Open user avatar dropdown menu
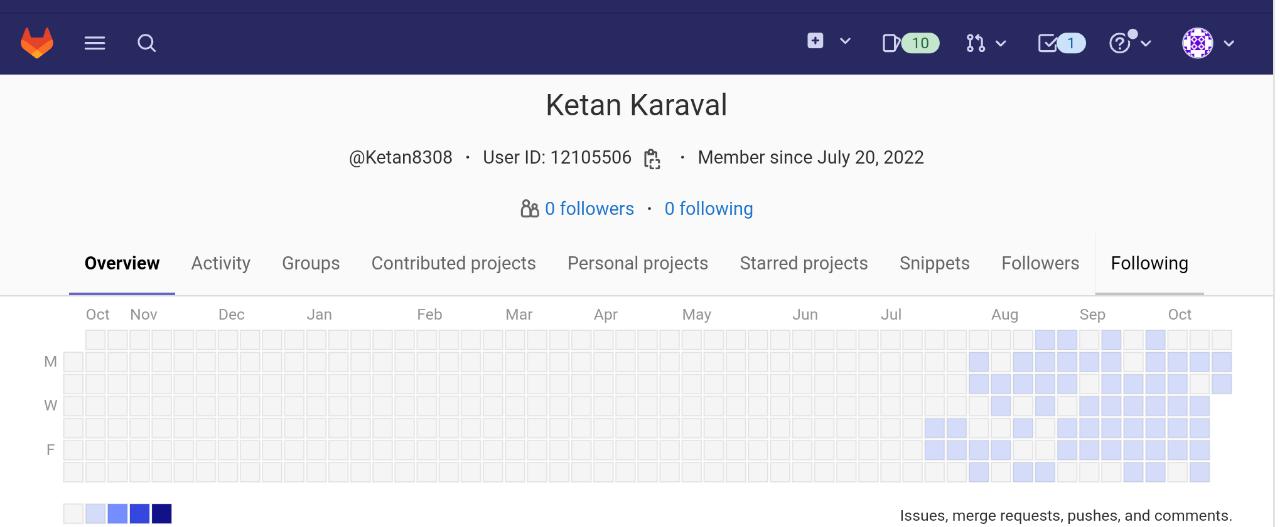This screenshot has width=1280, height=527. click(x=1208, y=43)
